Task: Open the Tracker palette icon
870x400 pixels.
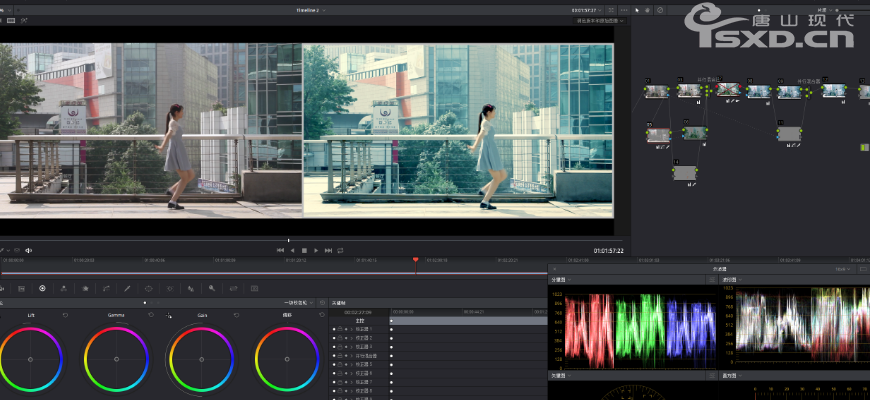Action: click(x=169, y=288)
